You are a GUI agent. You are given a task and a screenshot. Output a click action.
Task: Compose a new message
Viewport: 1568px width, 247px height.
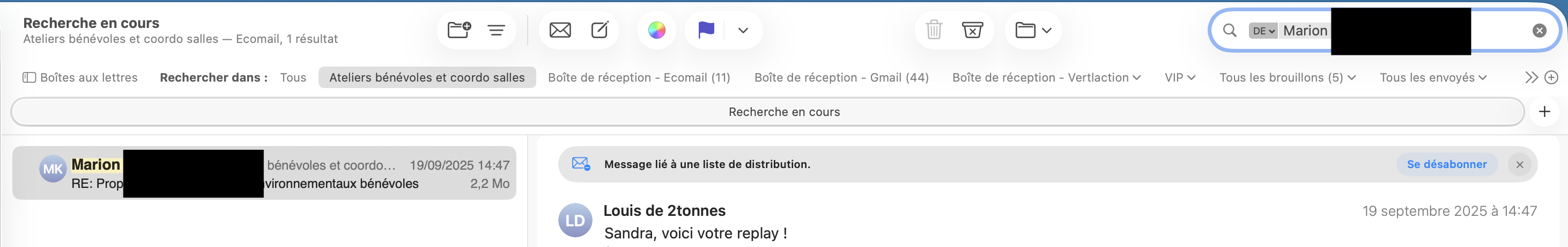(x=600, y=30)
